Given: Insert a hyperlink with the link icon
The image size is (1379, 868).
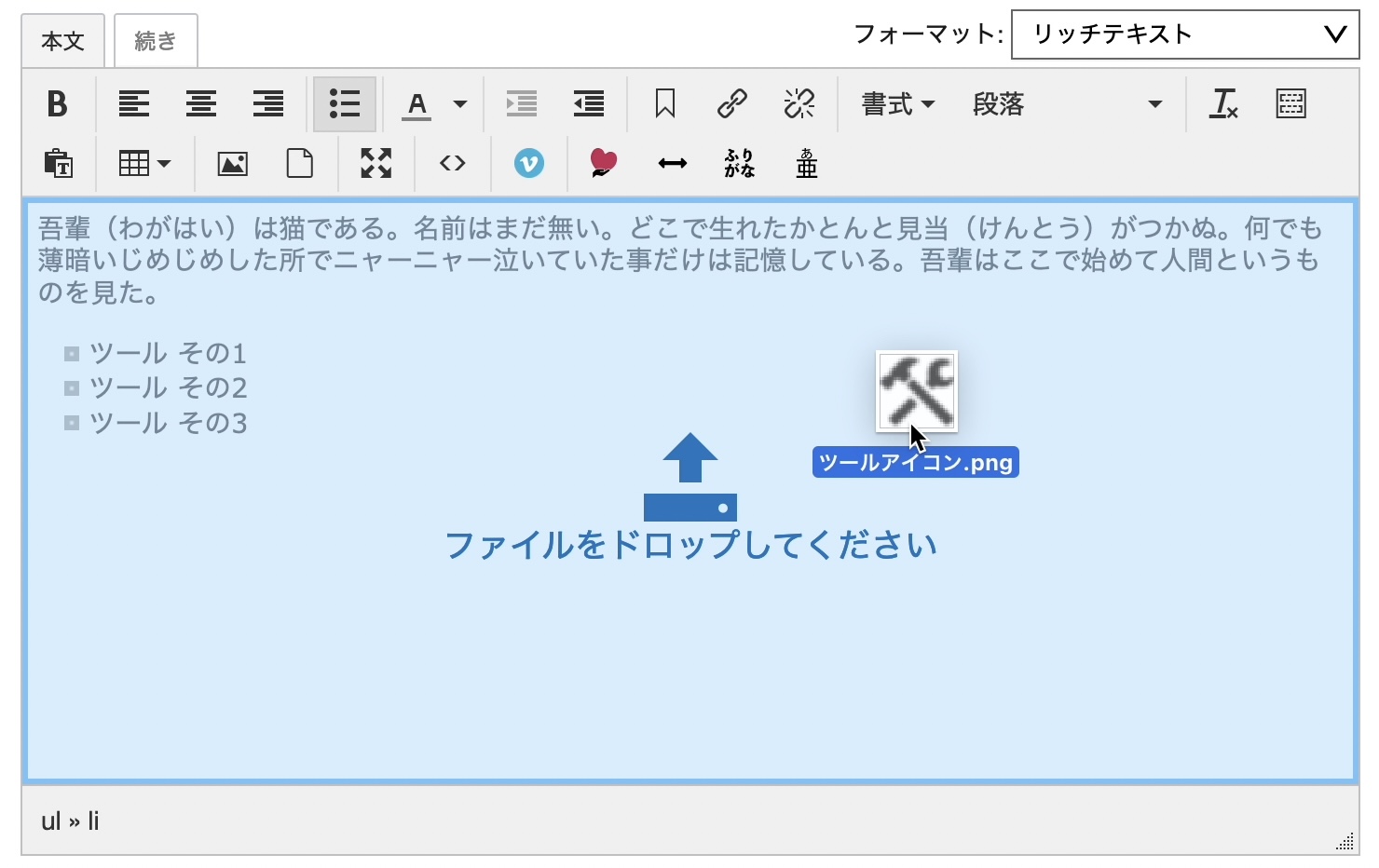Looking at the screenshot, I should (732, 104).
